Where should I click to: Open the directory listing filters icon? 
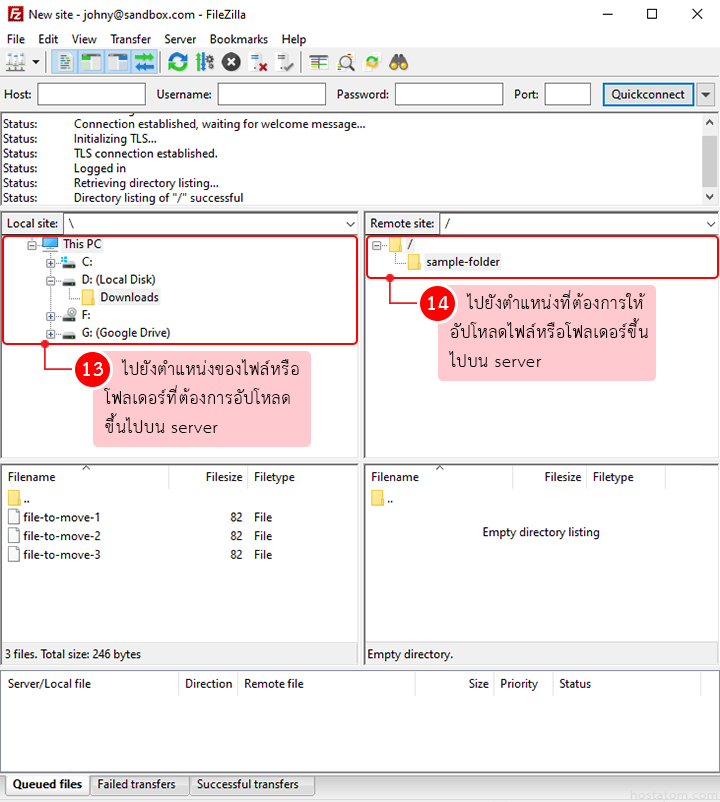tap(319, 62)
